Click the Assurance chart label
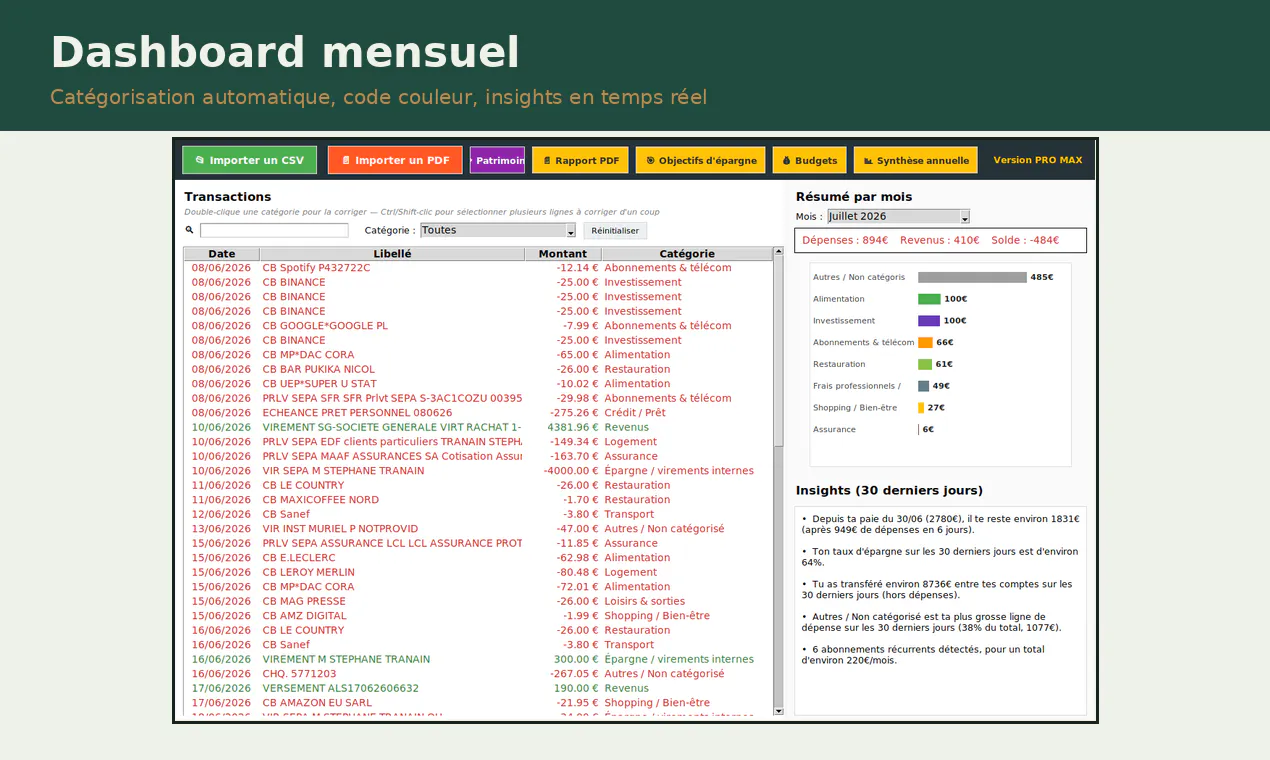The image size is (1270, 760). 835,430
